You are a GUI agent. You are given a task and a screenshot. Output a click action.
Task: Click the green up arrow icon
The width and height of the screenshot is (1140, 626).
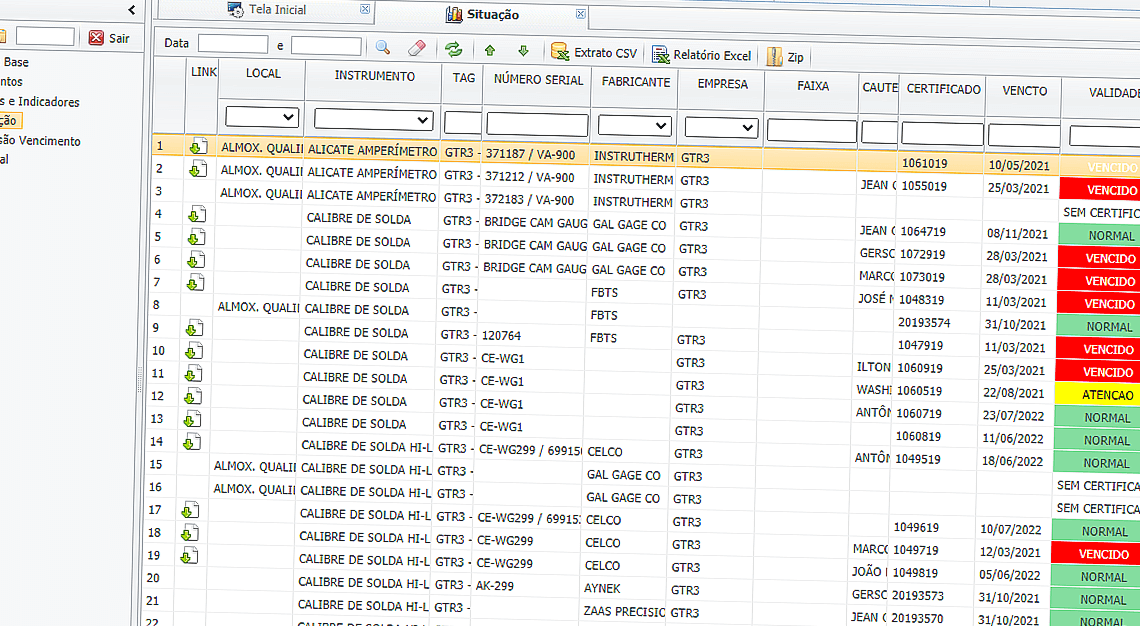(x=489, y=50)
